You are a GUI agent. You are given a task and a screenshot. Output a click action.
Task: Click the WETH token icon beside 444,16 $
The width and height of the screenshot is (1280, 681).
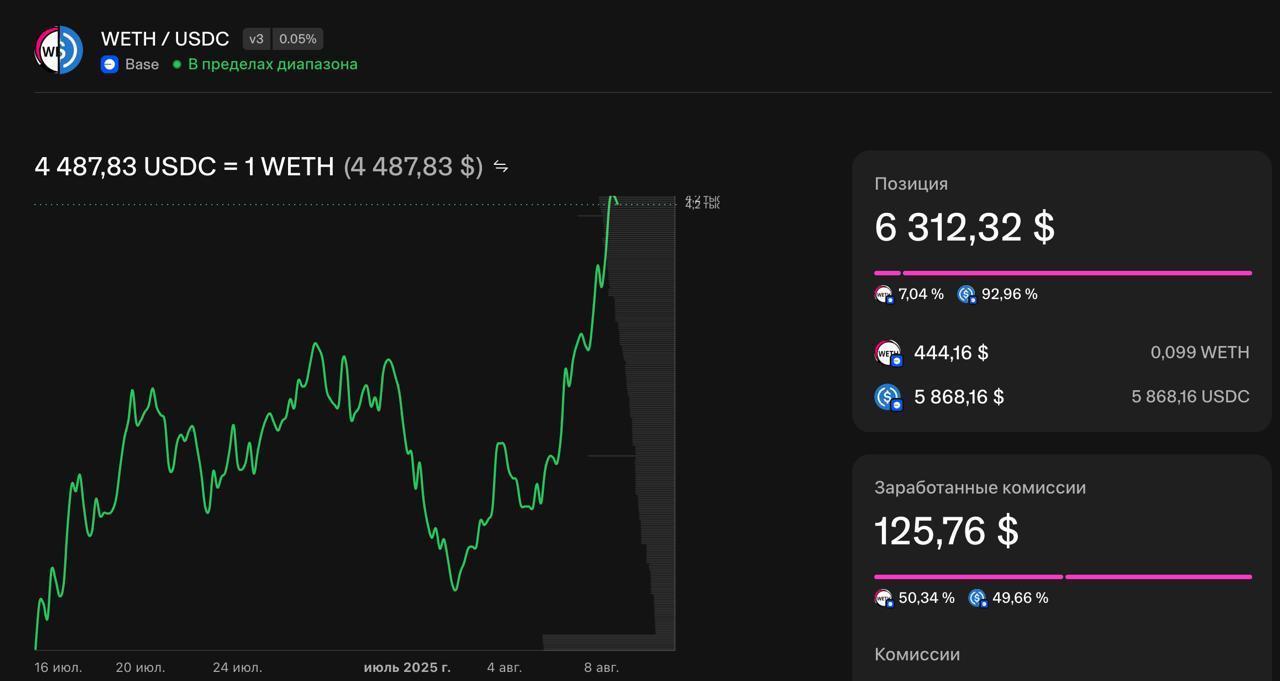(x=888, y=353)
